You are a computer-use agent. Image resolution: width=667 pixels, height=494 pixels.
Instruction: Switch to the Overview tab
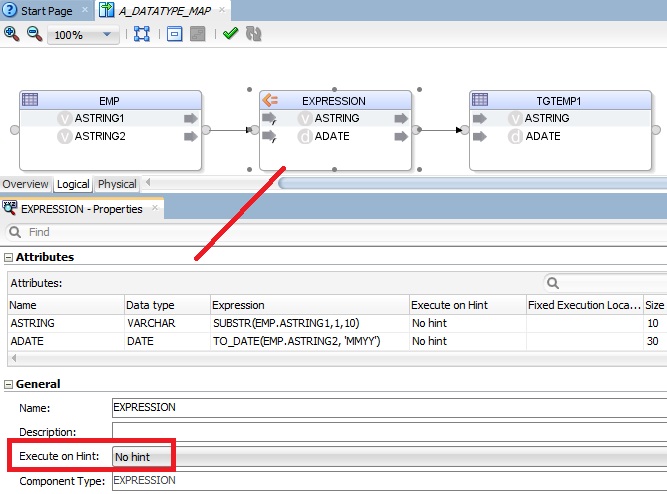pos(26,184)
